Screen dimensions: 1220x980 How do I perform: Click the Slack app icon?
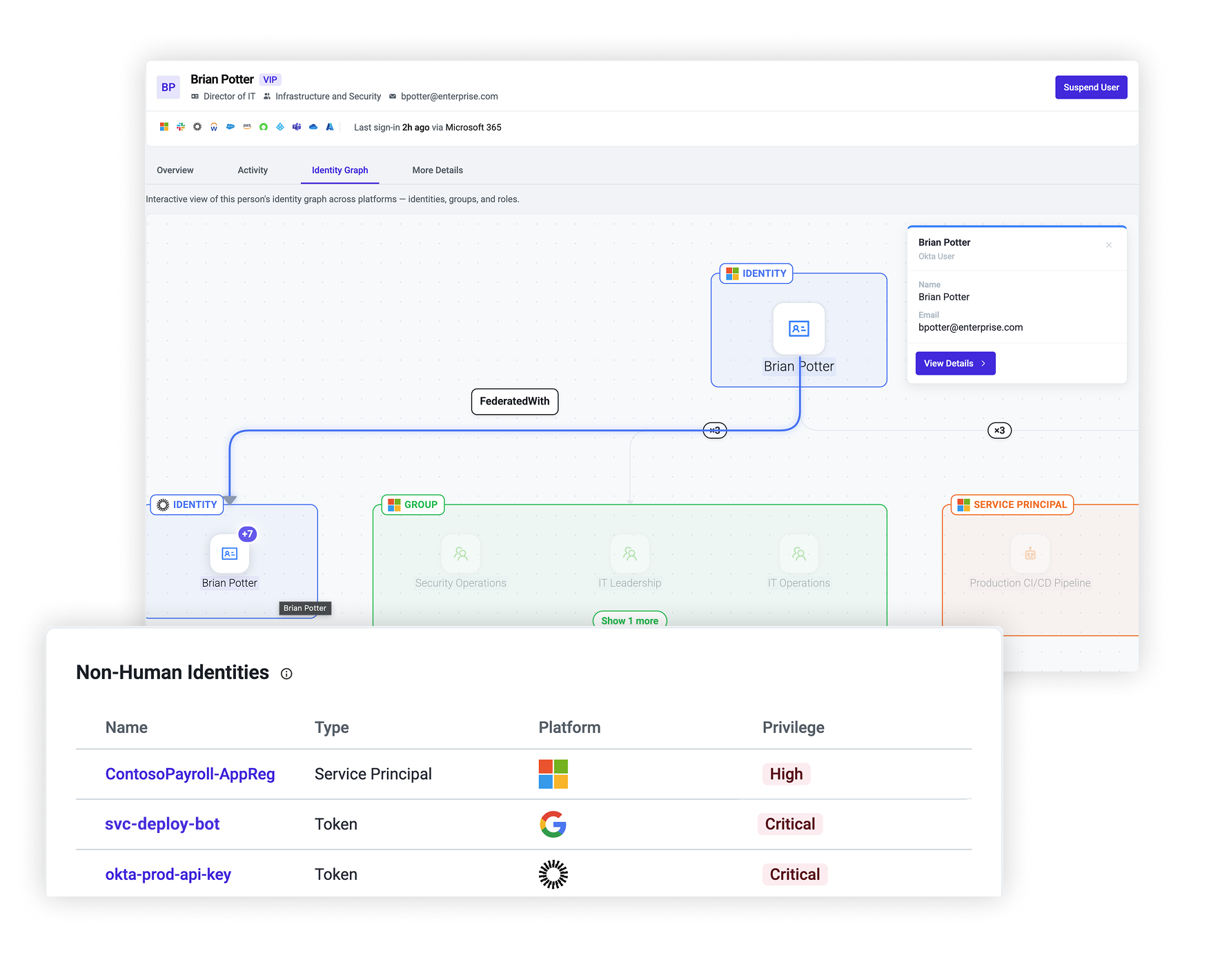(x=181, y=127)
